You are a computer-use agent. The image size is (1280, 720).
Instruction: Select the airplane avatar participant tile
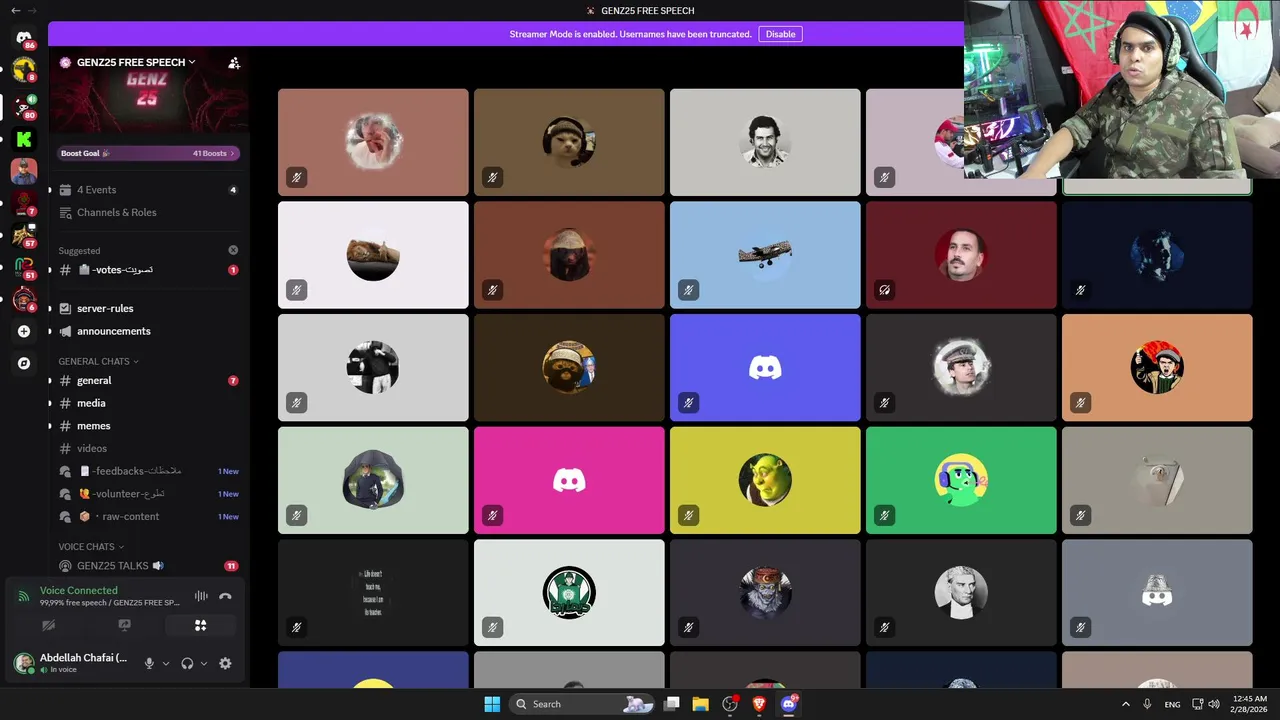click(765, 255)
